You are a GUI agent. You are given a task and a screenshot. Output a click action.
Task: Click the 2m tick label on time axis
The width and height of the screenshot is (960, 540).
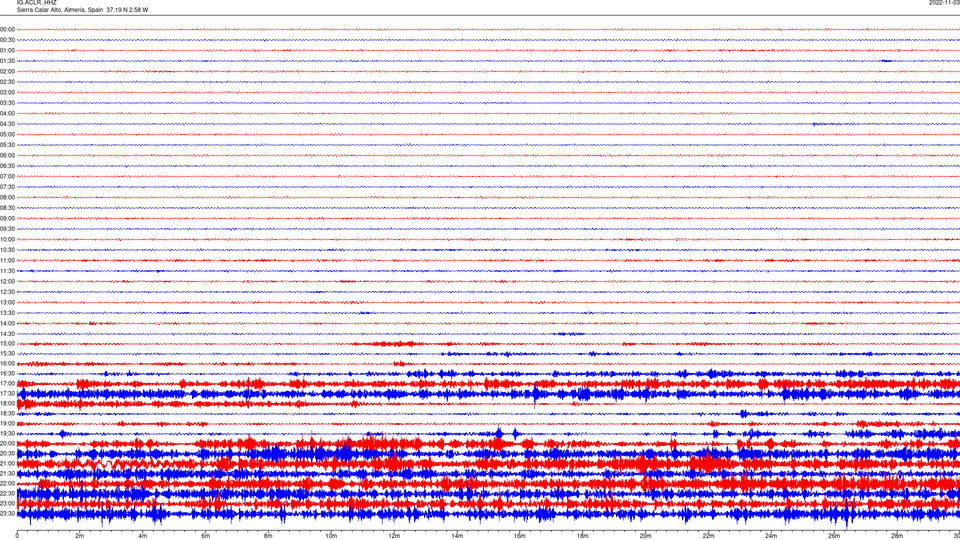click(x=80, y=536)
